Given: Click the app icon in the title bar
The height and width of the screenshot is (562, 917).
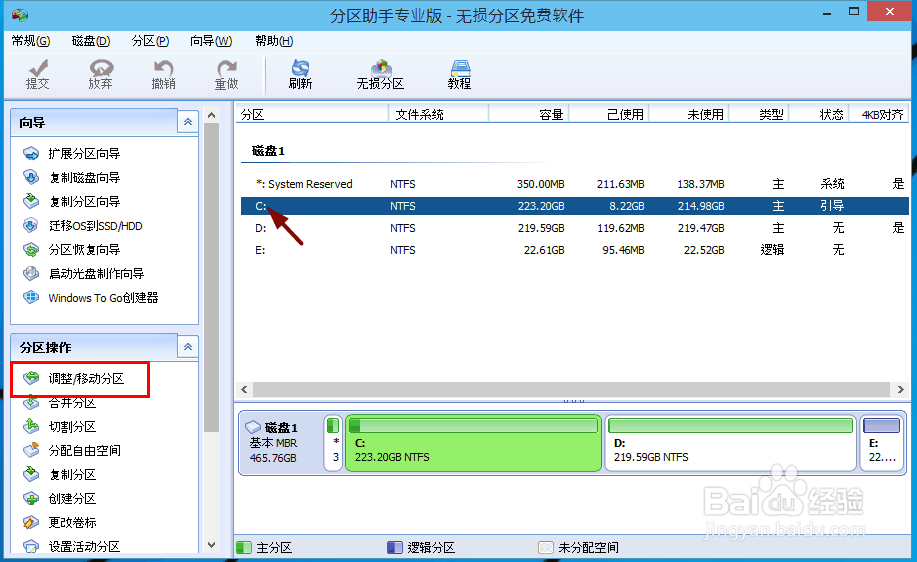Looking at the screenshot, I should tap(19, 14).
